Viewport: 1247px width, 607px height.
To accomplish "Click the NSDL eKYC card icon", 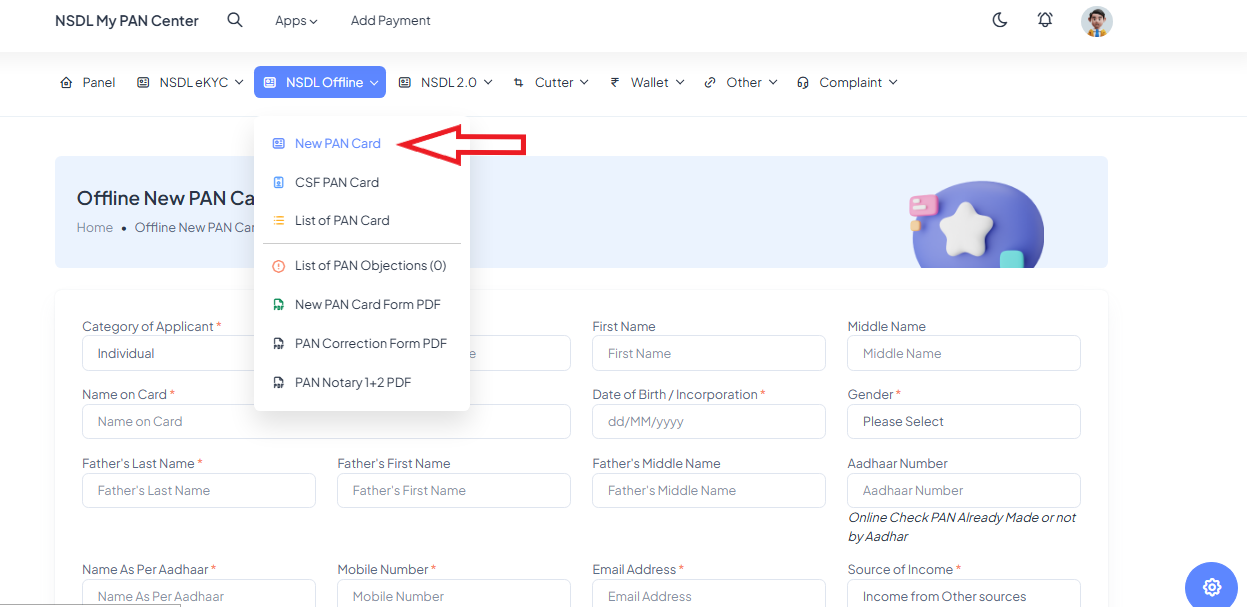I will click(143, 82).
